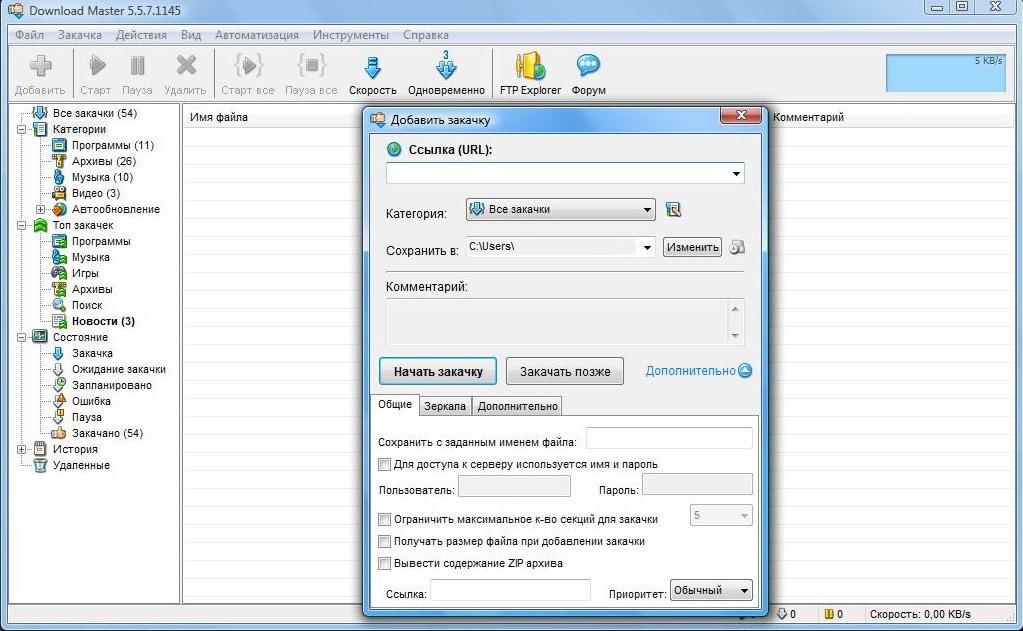
Task: Select Программы (11) category
Action: (113, 145)
